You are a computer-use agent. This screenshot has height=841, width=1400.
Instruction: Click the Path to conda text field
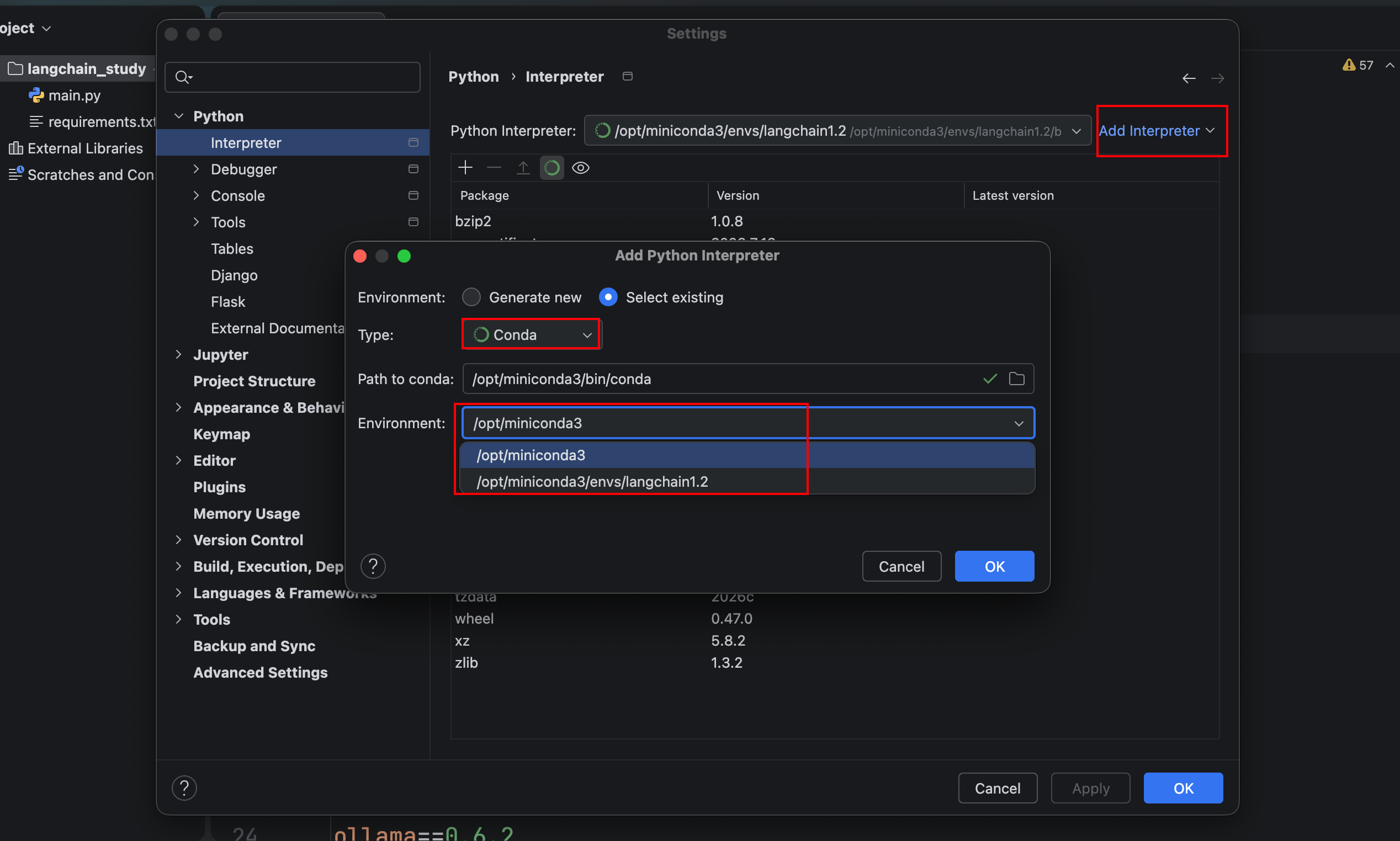(x=748, y=379)
